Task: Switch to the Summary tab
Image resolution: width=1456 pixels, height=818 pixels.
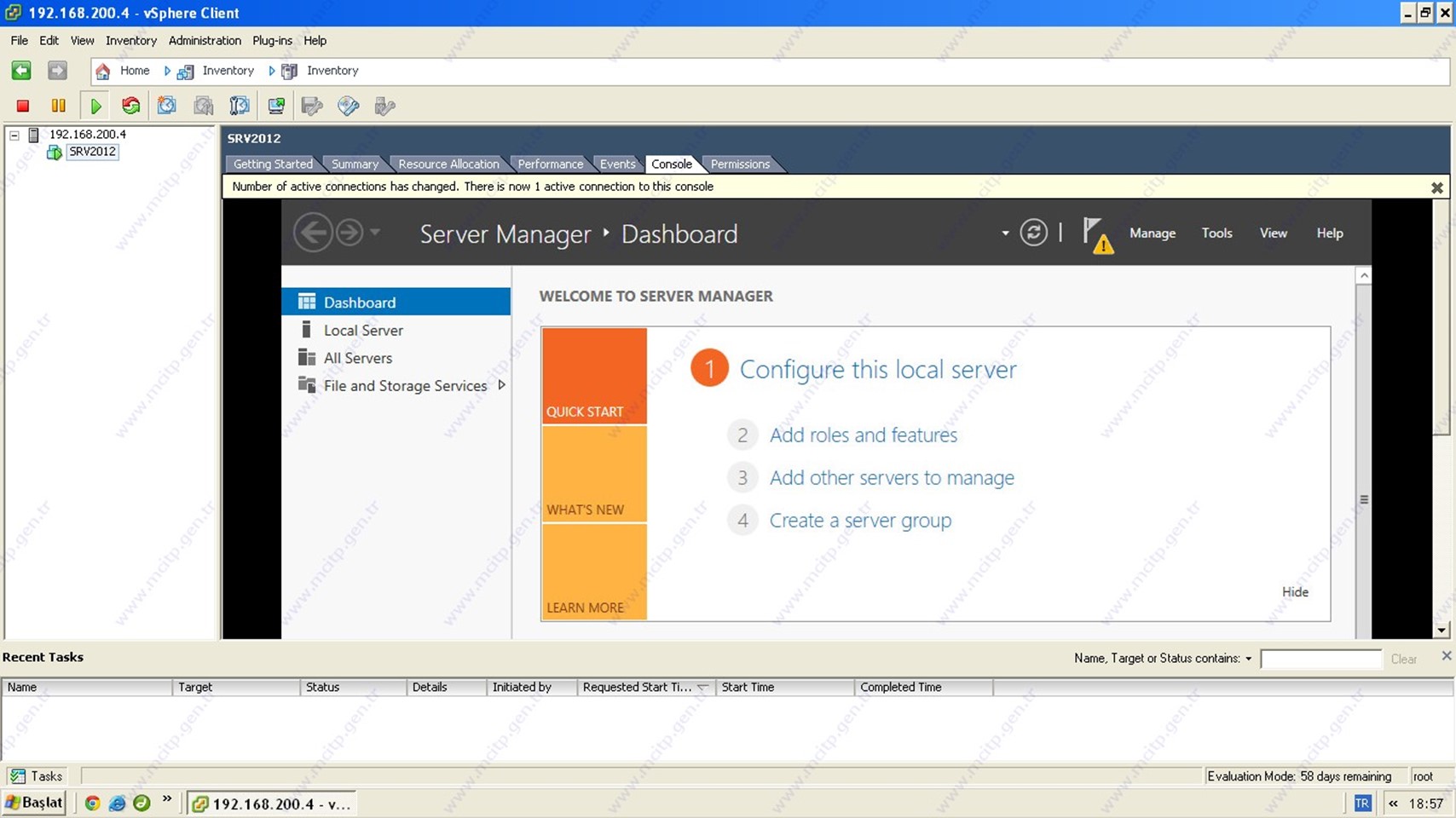Action: pos(355,164)
